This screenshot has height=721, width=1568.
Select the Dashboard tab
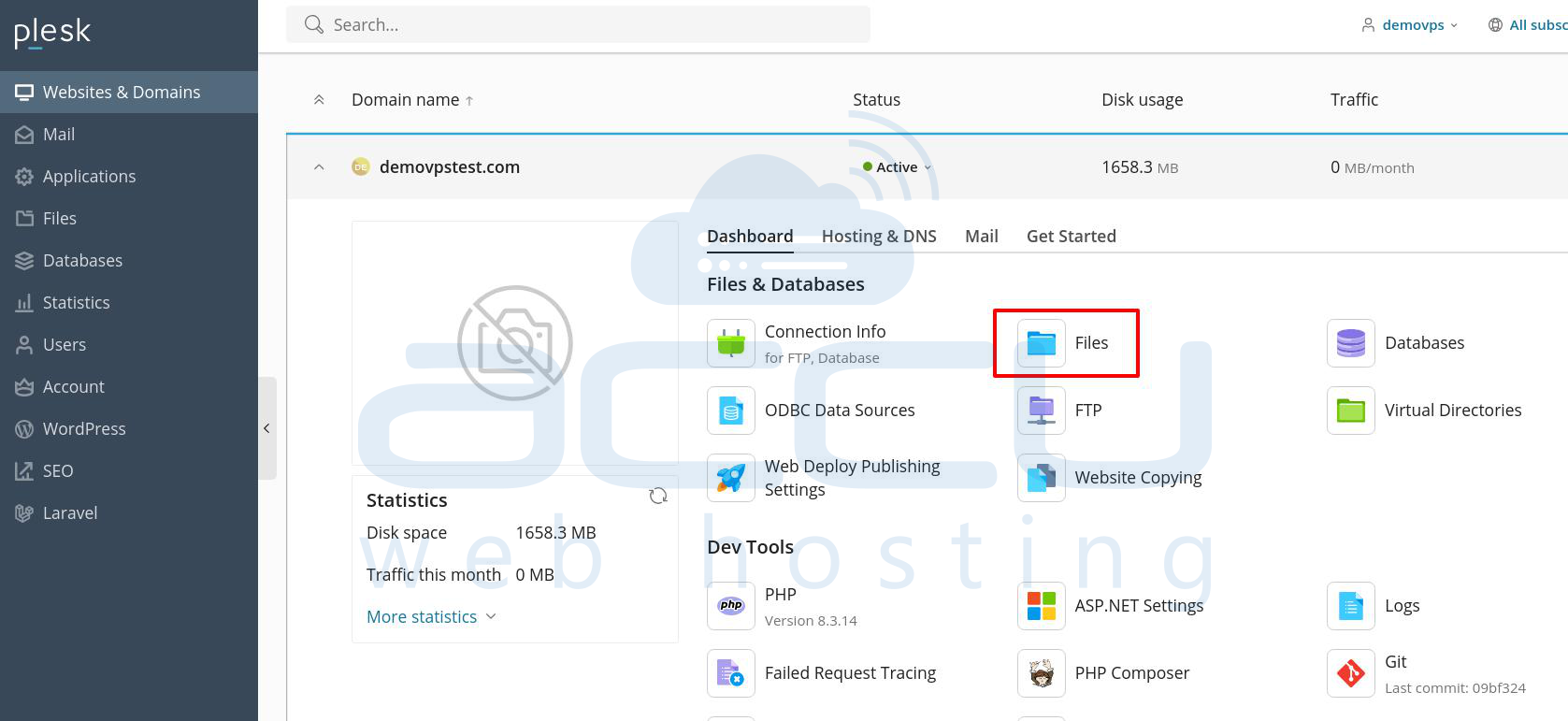[x=750, y=237]
